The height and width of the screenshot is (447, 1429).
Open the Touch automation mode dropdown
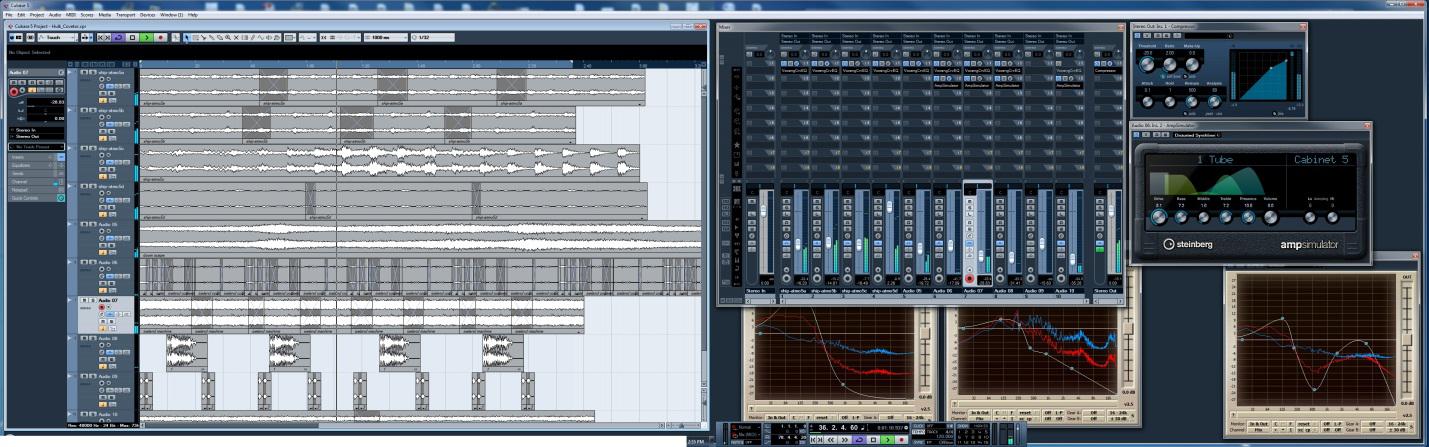(x=57, y=37)
